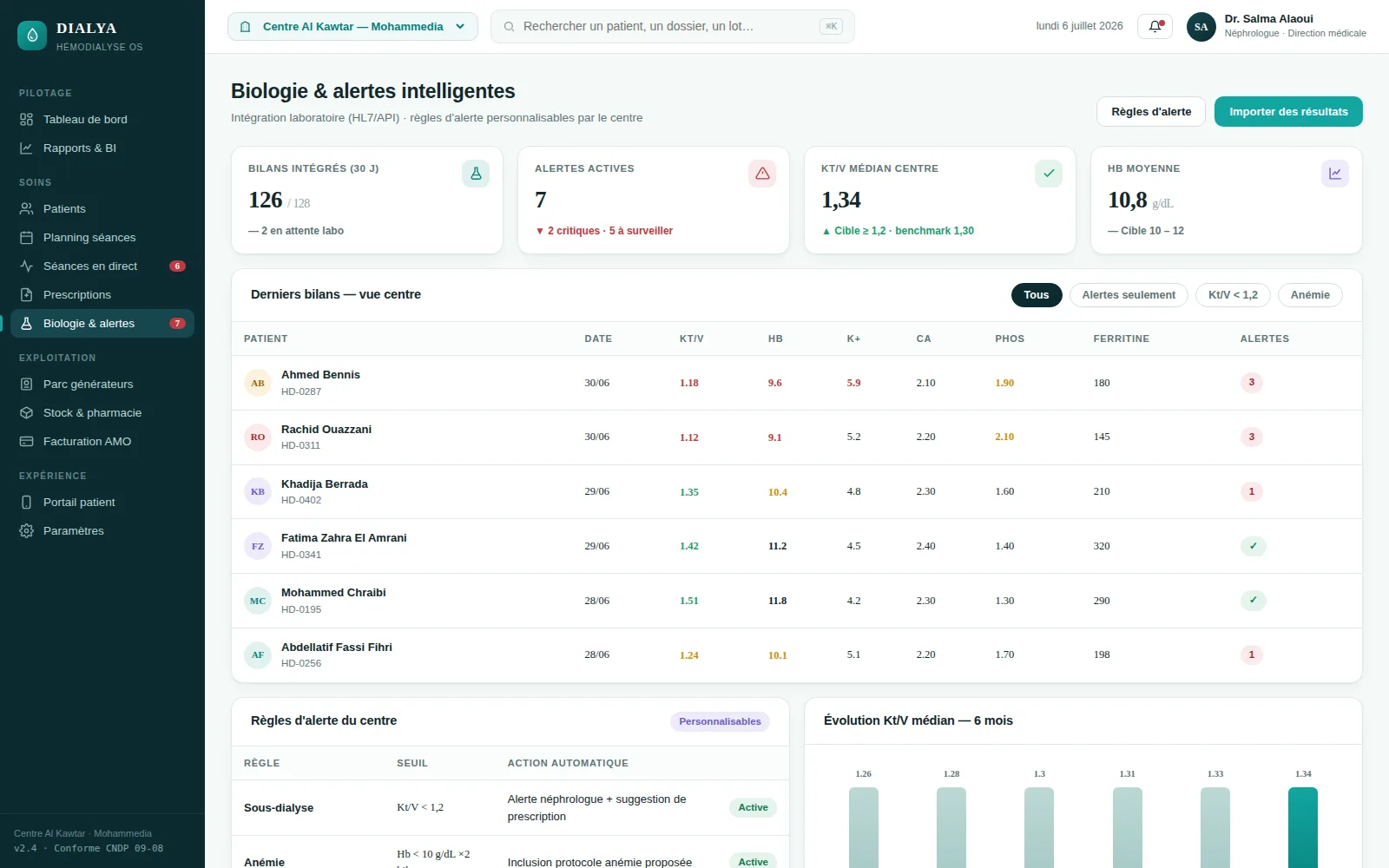This screenshot has height=868, width=1389.
Task: Click the 1.34 bar in Kt/V chart
Action: pos(1303,827)
